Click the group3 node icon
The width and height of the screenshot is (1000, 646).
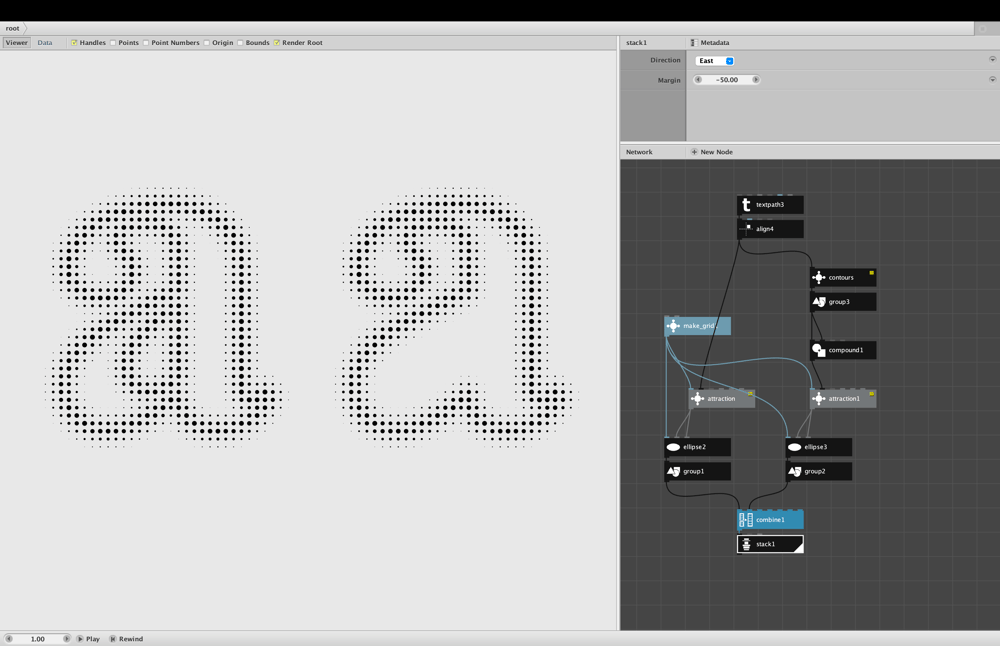pyautogui.click(x=819, y=302)
